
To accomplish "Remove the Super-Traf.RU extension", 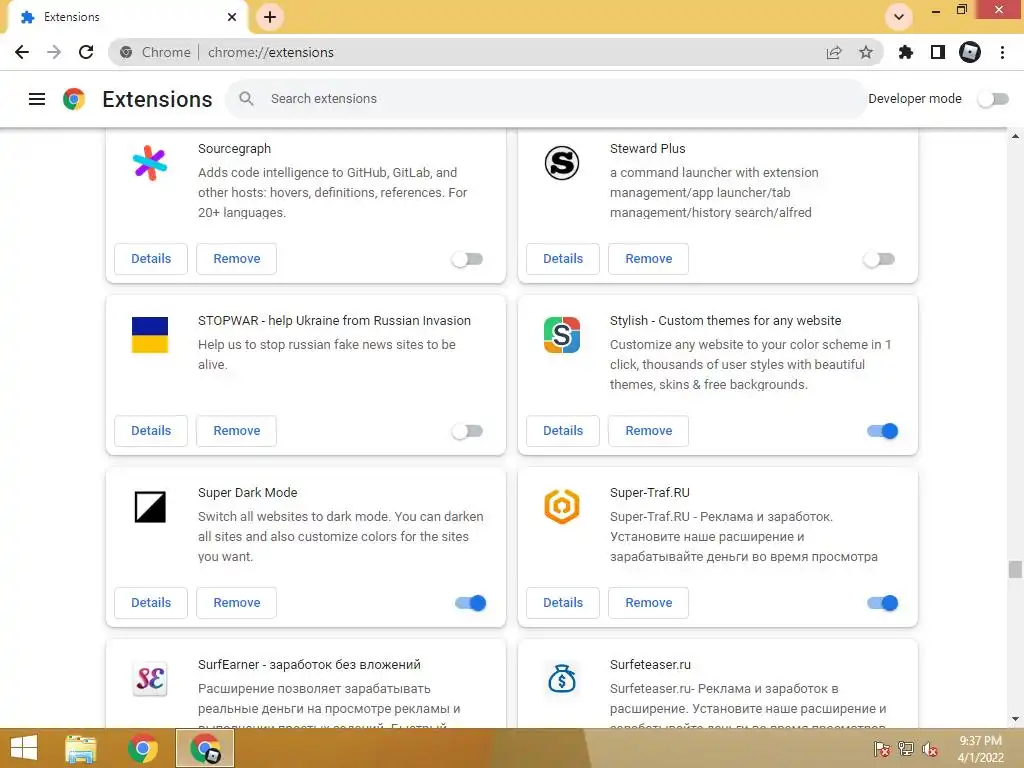I will click(x=648, y=602).
